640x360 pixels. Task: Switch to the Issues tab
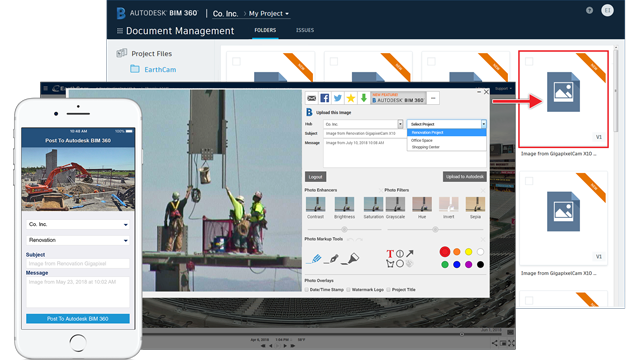point(305,30)
